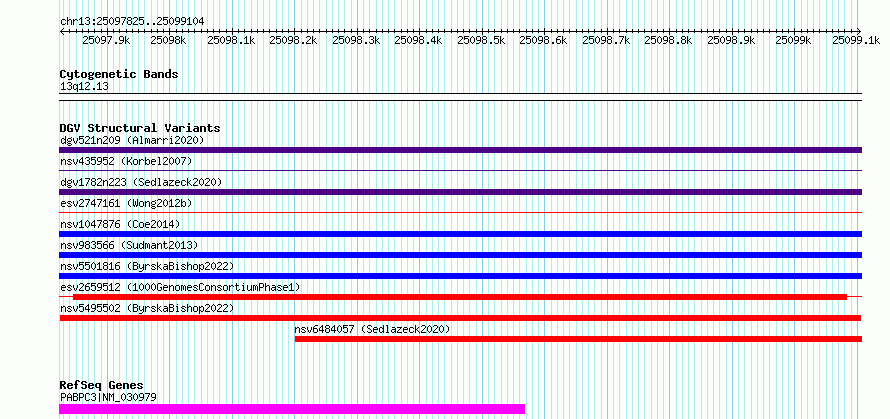Image resolution: width=890 pixels, height=419 pixels.
Task: Click the dgv521n209 (Almarri2020) variant label
Action: pyautogui.click(x=132, y=140)
